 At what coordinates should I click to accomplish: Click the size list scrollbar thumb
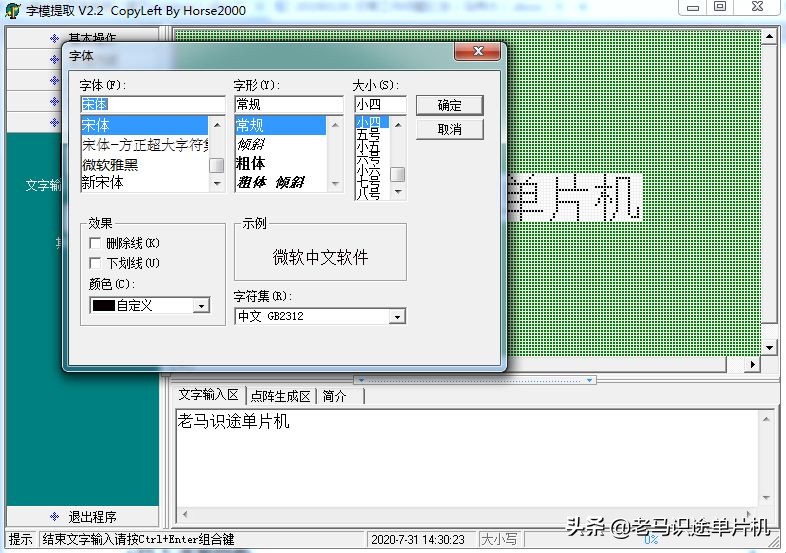[398, 174]
